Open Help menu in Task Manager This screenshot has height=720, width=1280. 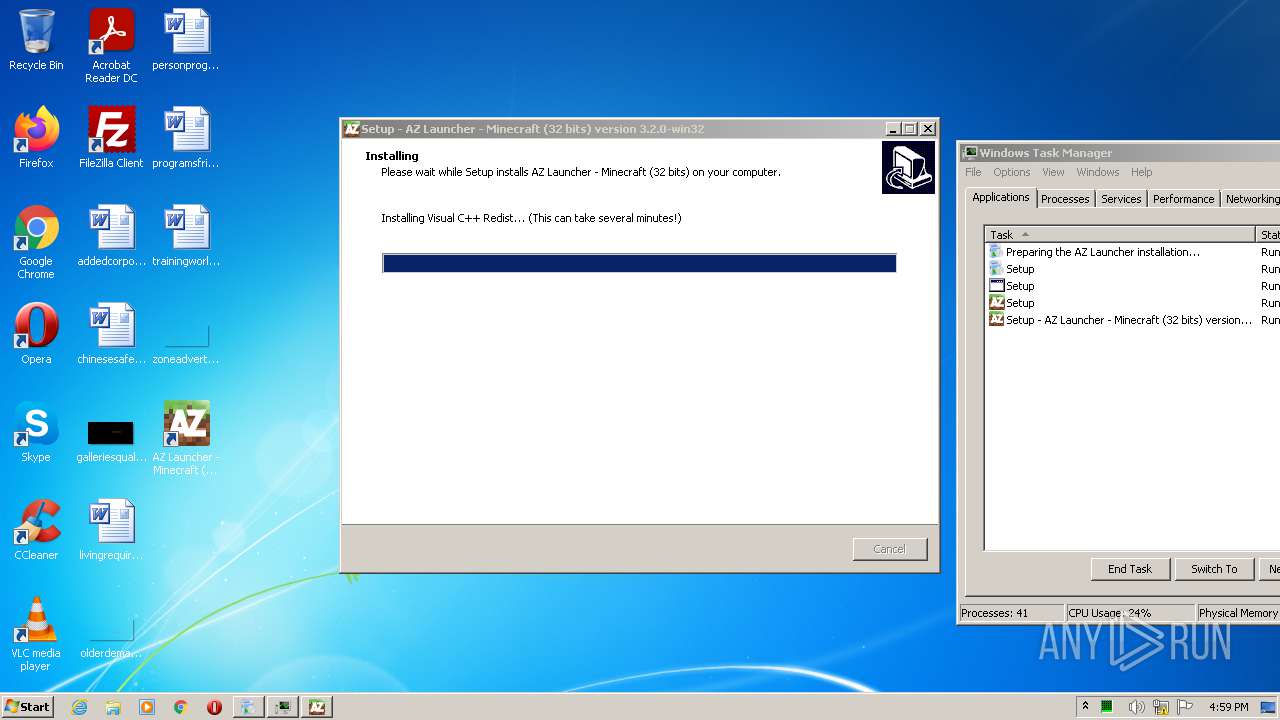pos(1141,172)
